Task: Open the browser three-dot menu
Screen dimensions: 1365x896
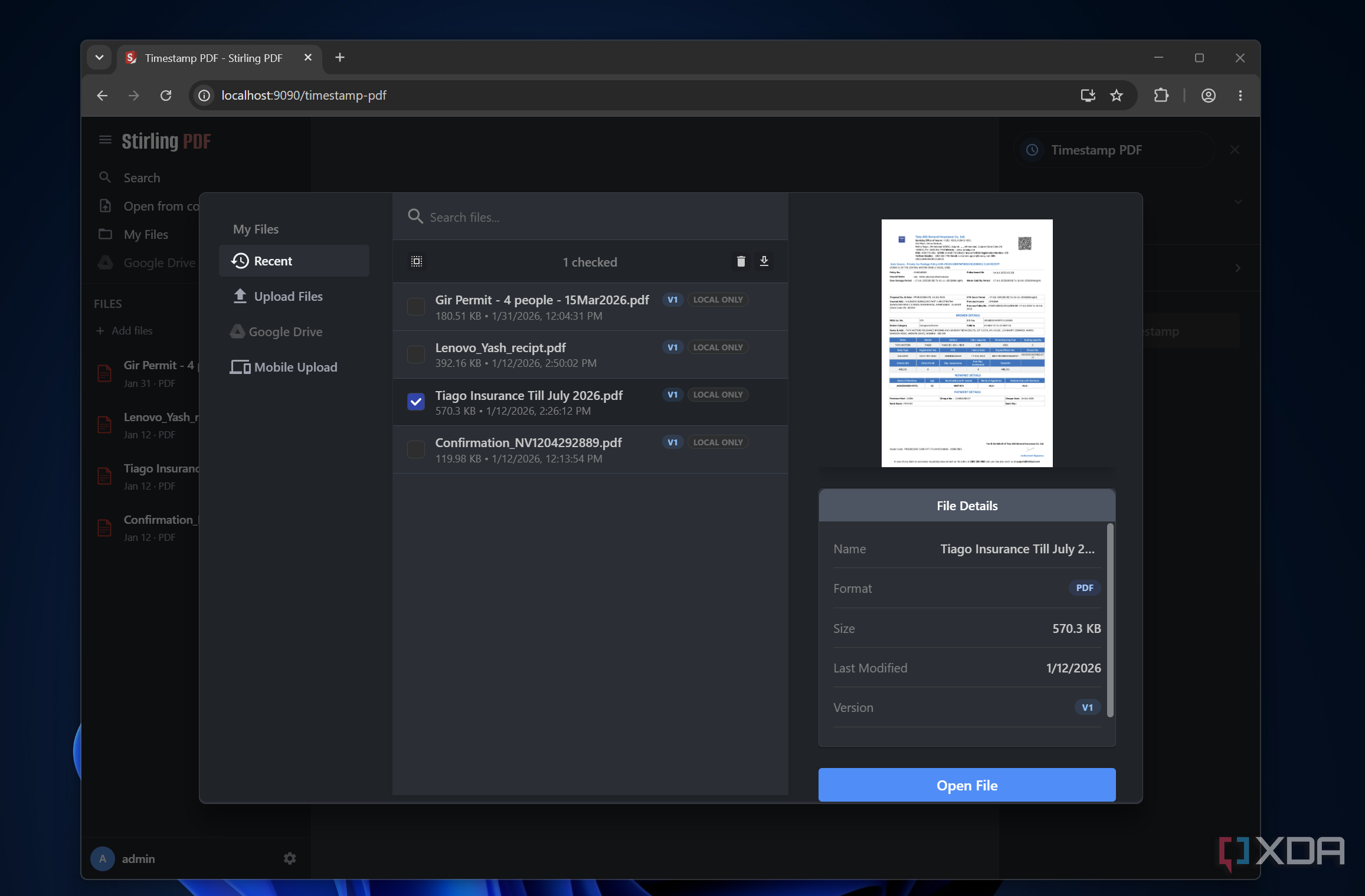Action: (1240, 95)
